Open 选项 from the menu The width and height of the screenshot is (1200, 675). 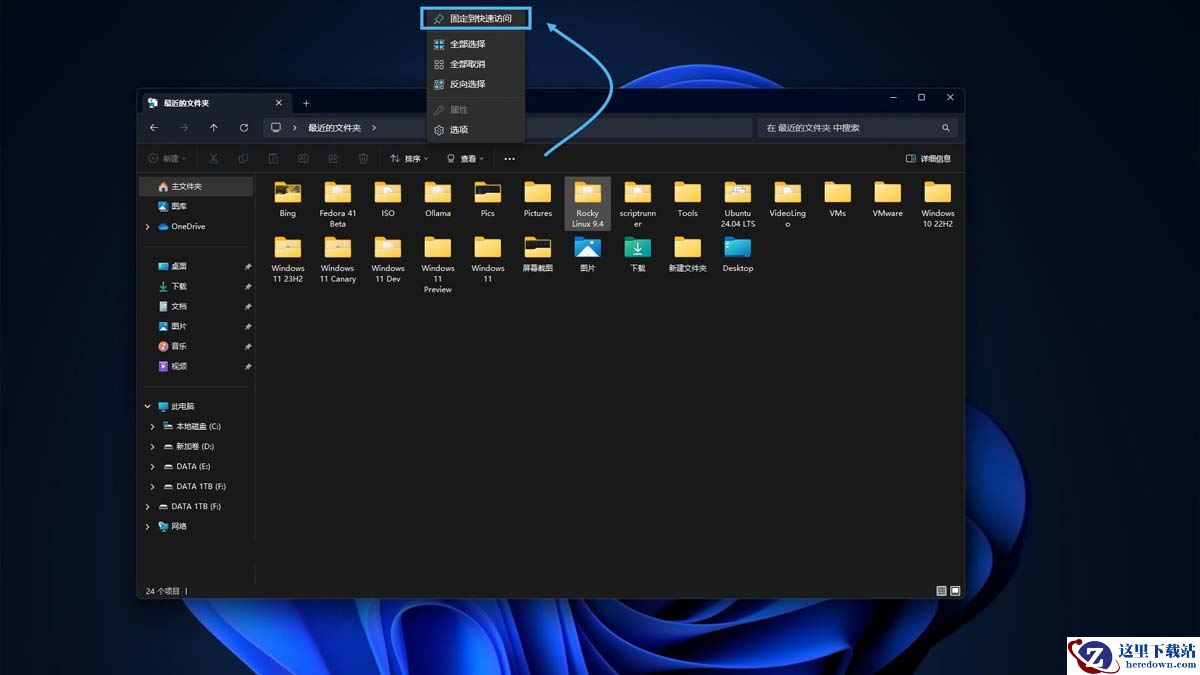tap(475, 129)
